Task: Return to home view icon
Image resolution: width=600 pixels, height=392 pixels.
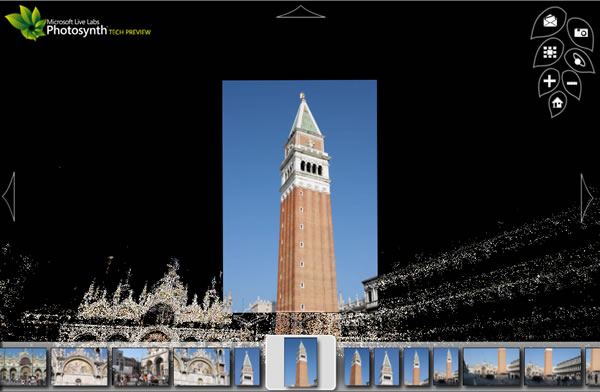Action: pyautogui.click(x=557, y=103)
